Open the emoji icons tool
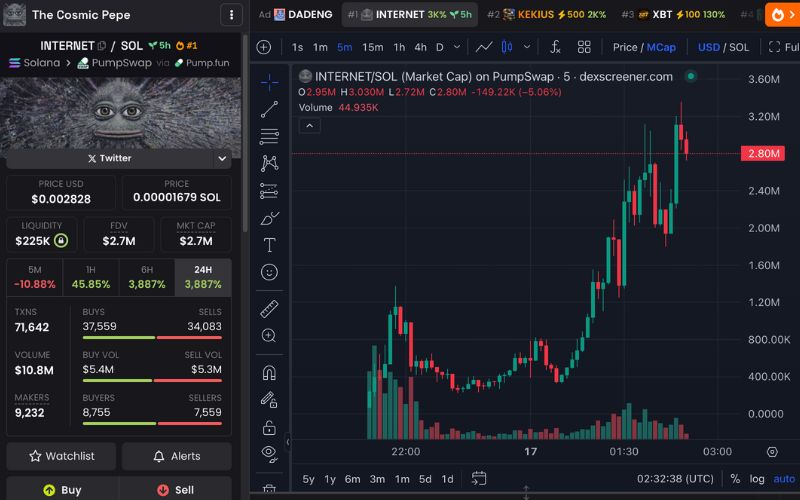This screenshot has height=500, width=800. (x=269, y=272)
